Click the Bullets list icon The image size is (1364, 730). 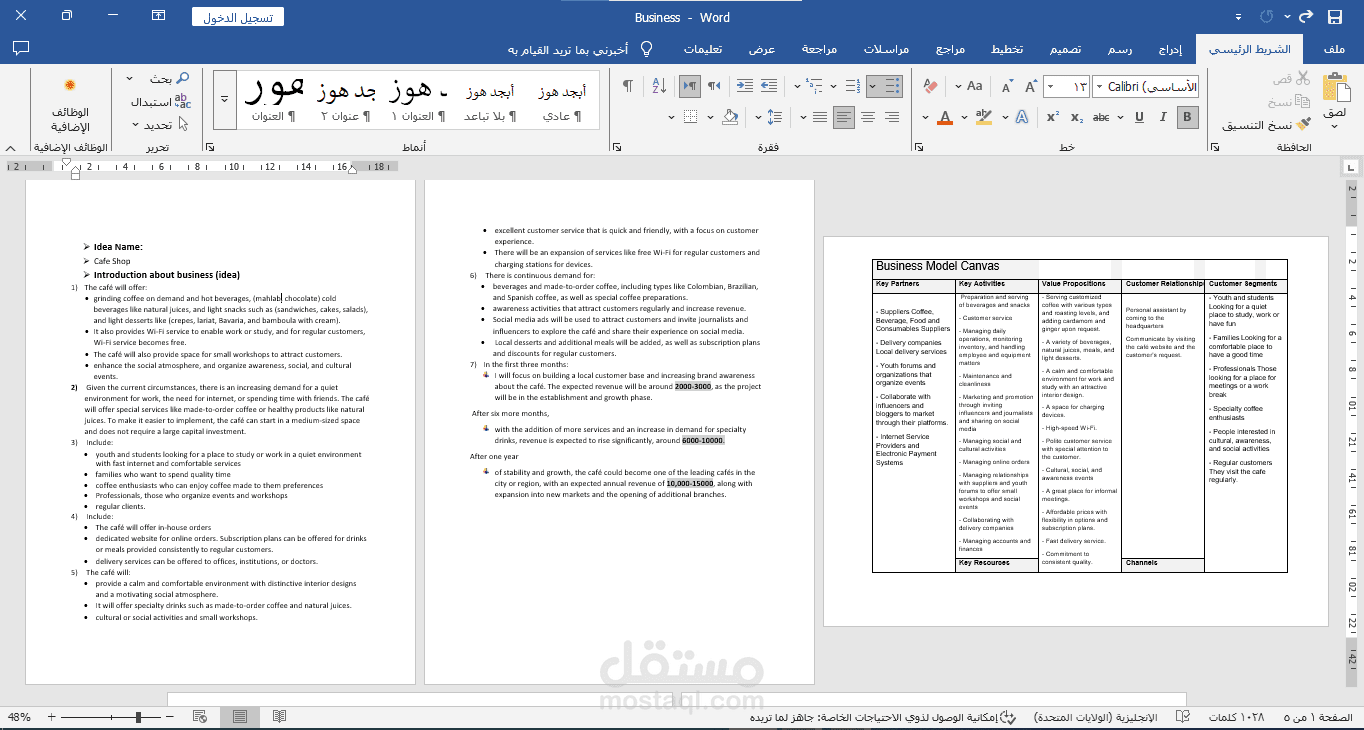[x=892, y=87]
